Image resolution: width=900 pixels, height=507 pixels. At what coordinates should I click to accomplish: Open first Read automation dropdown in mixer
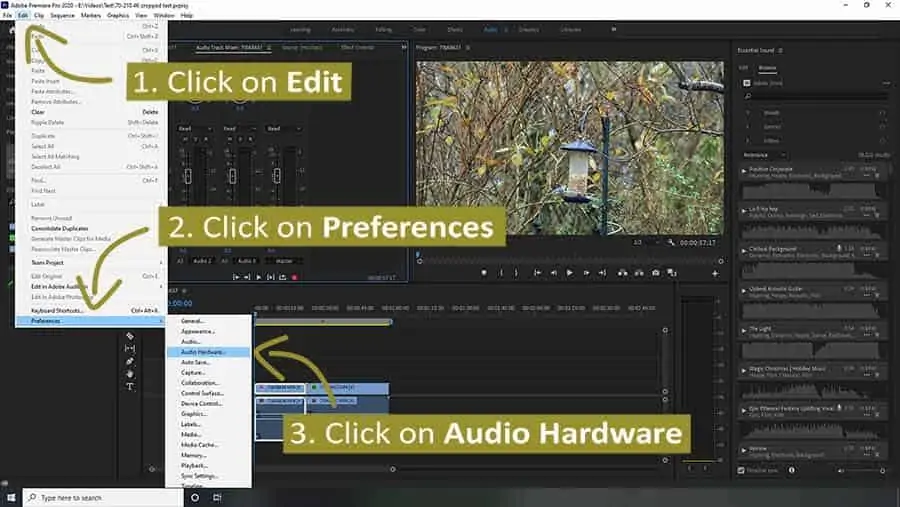(x=195, y=129)
